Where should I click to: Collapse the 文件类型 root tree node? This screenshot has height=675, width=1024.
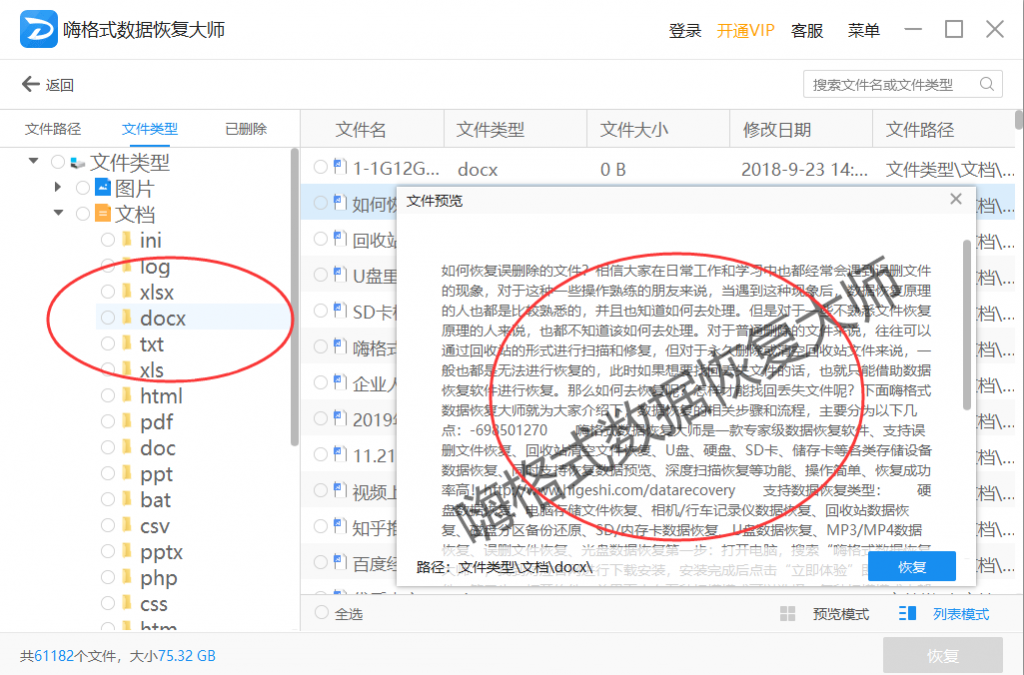tap(33, 161)
